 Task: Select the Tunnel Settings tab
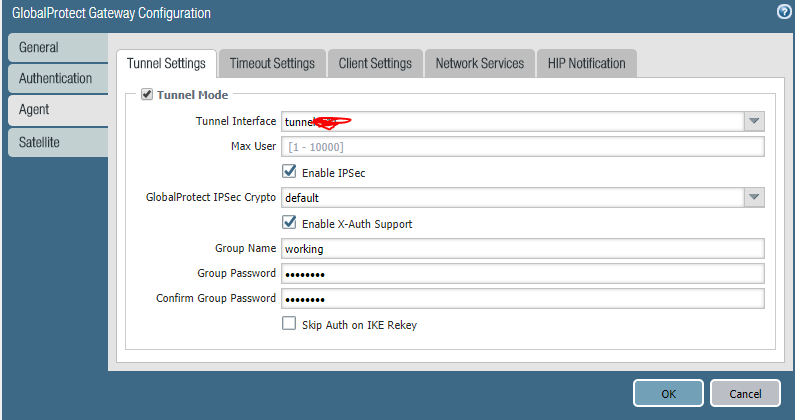pos(166,63)
